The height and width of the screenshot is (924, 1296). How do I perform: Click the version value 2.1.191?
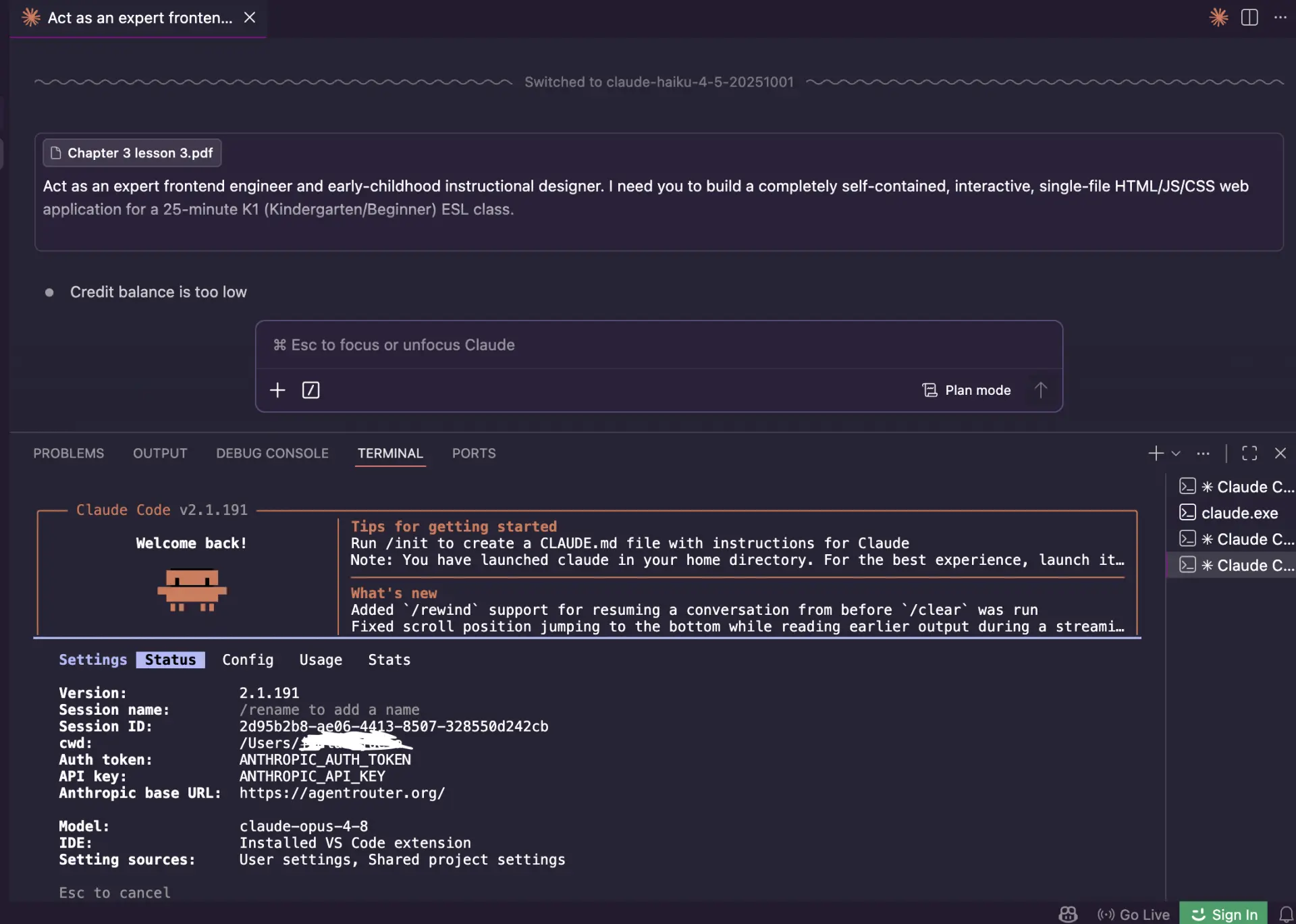tap(269, 693)
